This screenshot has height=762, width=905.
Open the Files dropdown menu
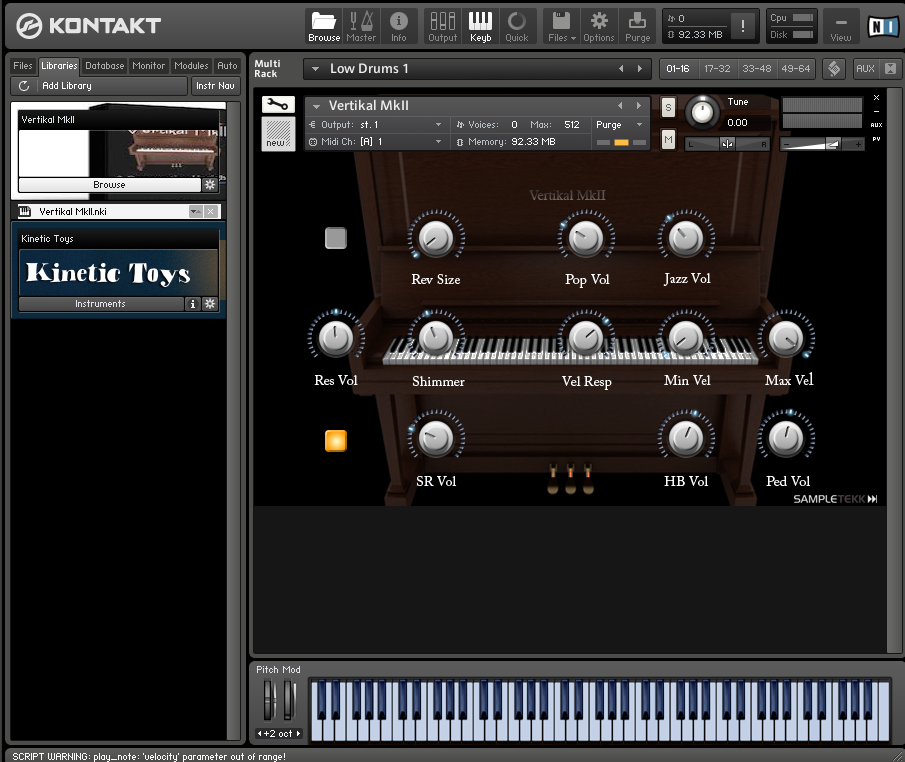562,27
